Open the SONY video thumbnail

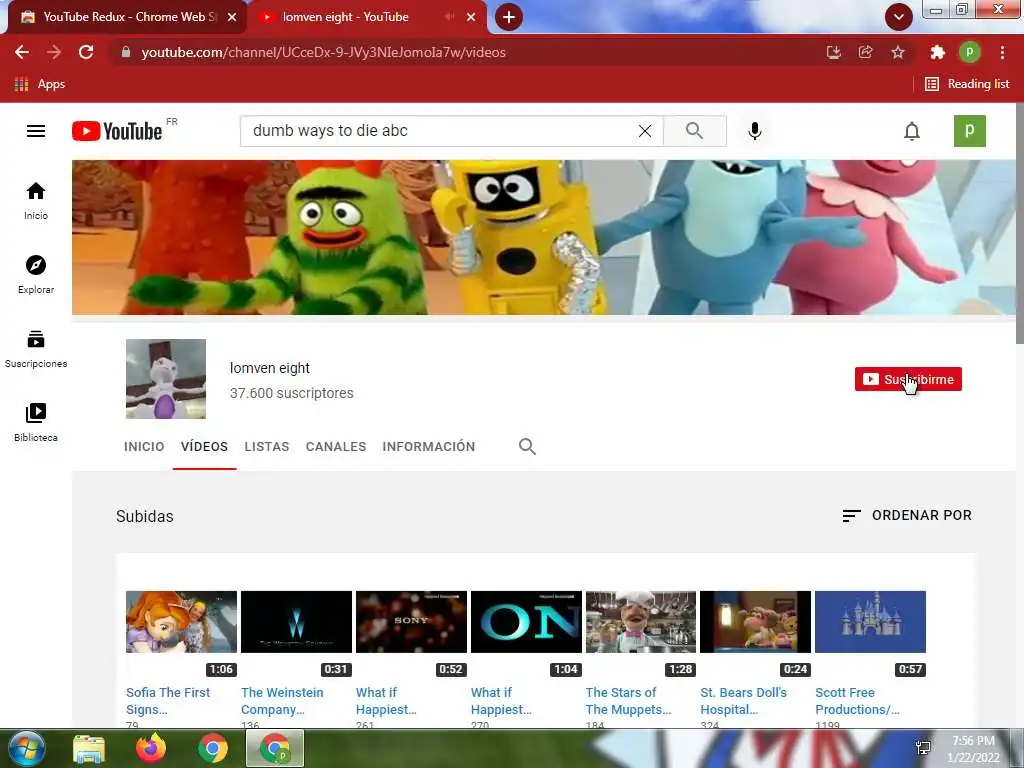pyautogui.click(x=411, y=622)
